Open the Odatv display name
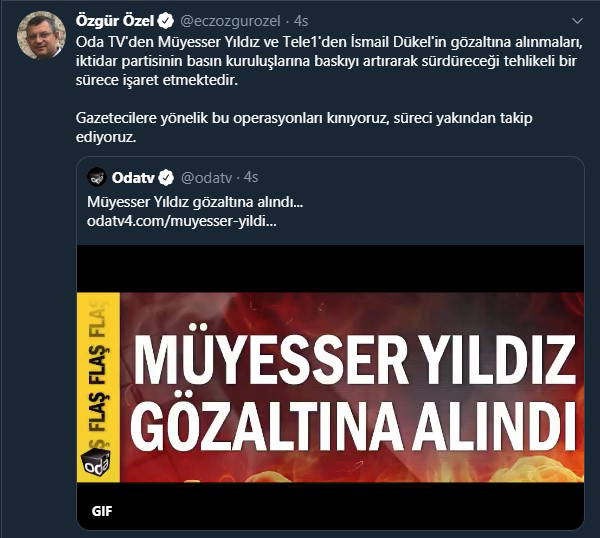This screenshot has height=538, width=600. (133, 178)
